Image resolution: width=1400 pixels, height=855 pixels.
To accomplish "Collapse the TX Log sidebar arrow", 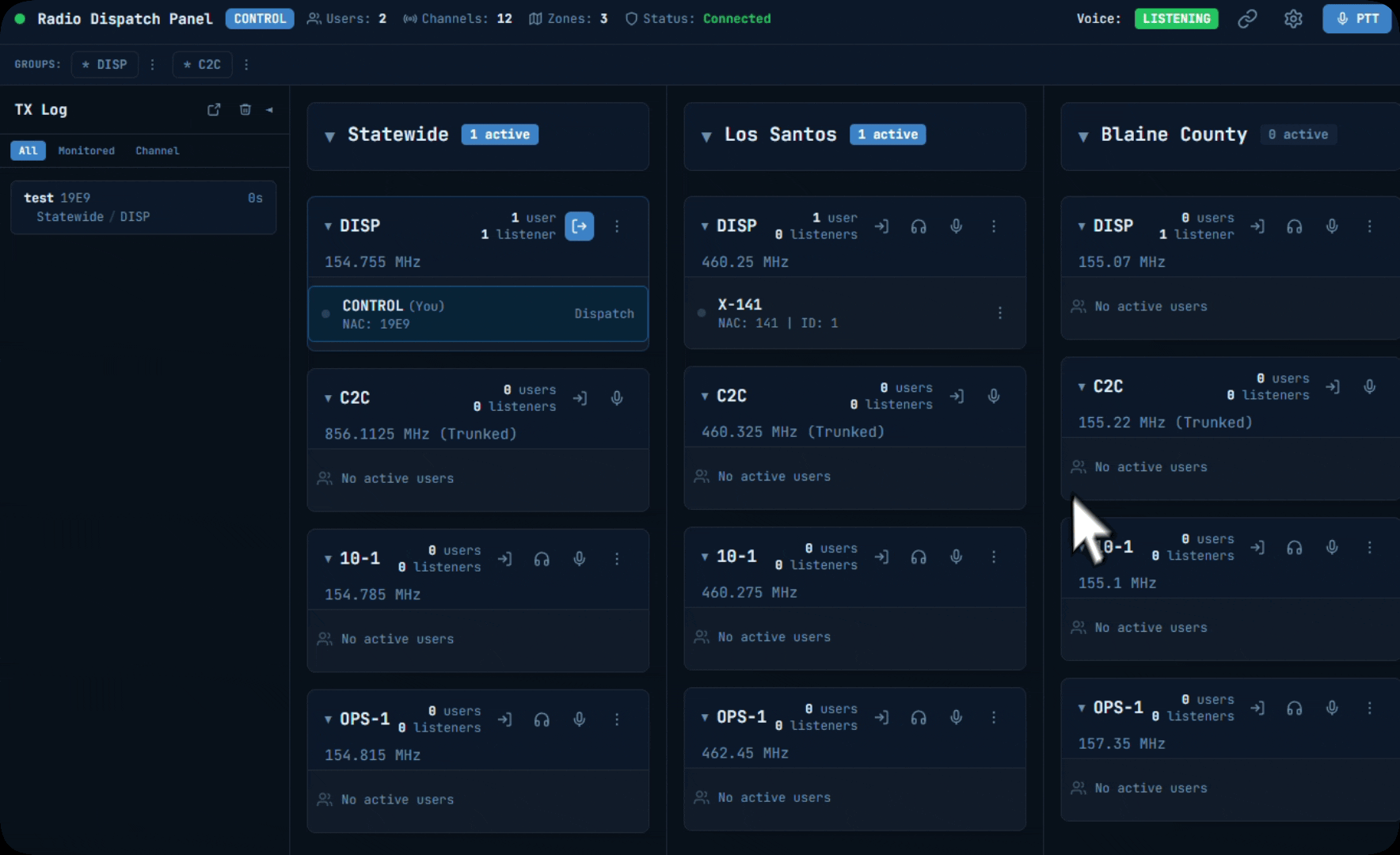I will tap(269, 109).
